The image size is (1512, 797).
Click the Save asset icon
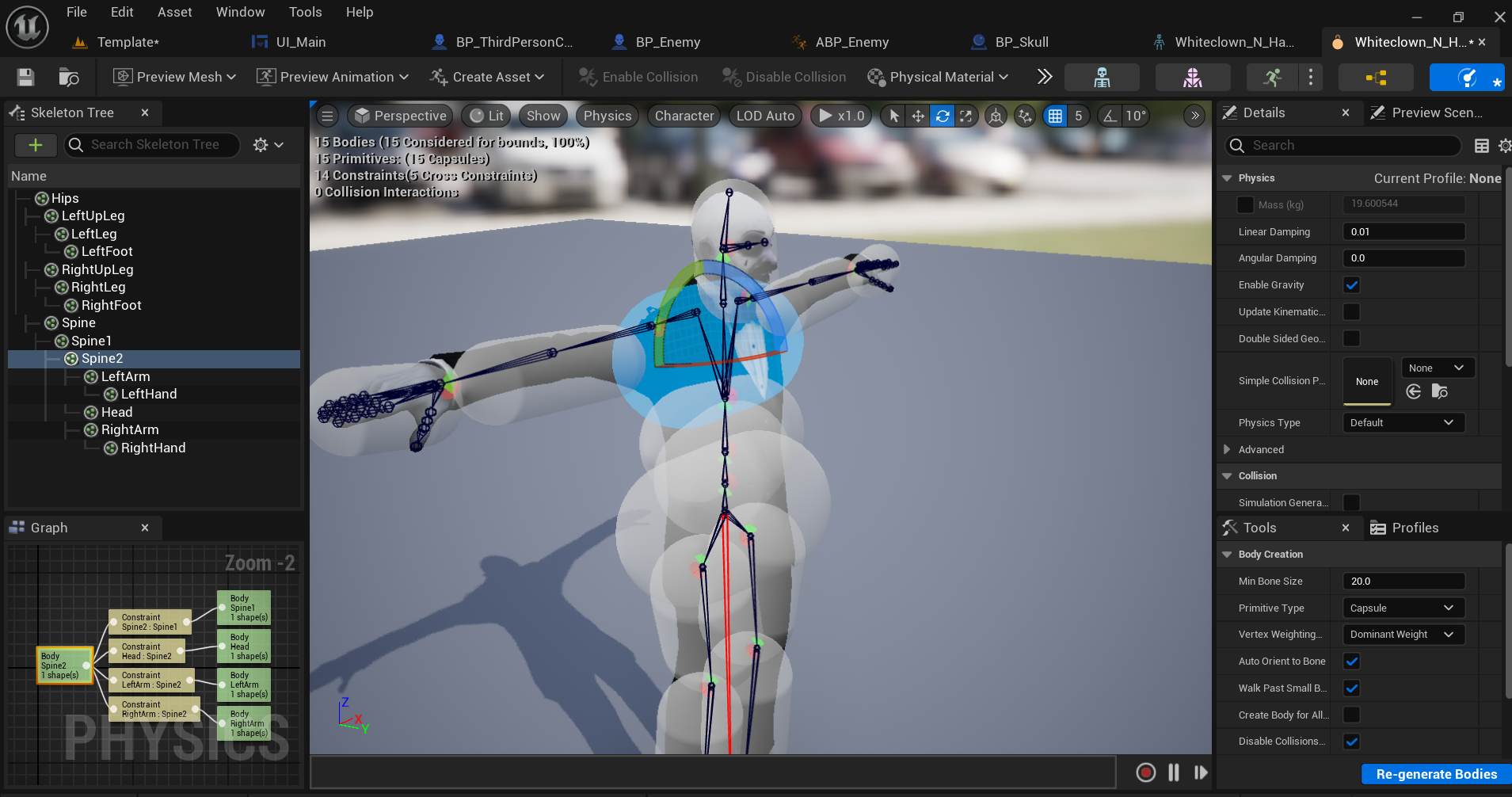[x=25, y=77]
